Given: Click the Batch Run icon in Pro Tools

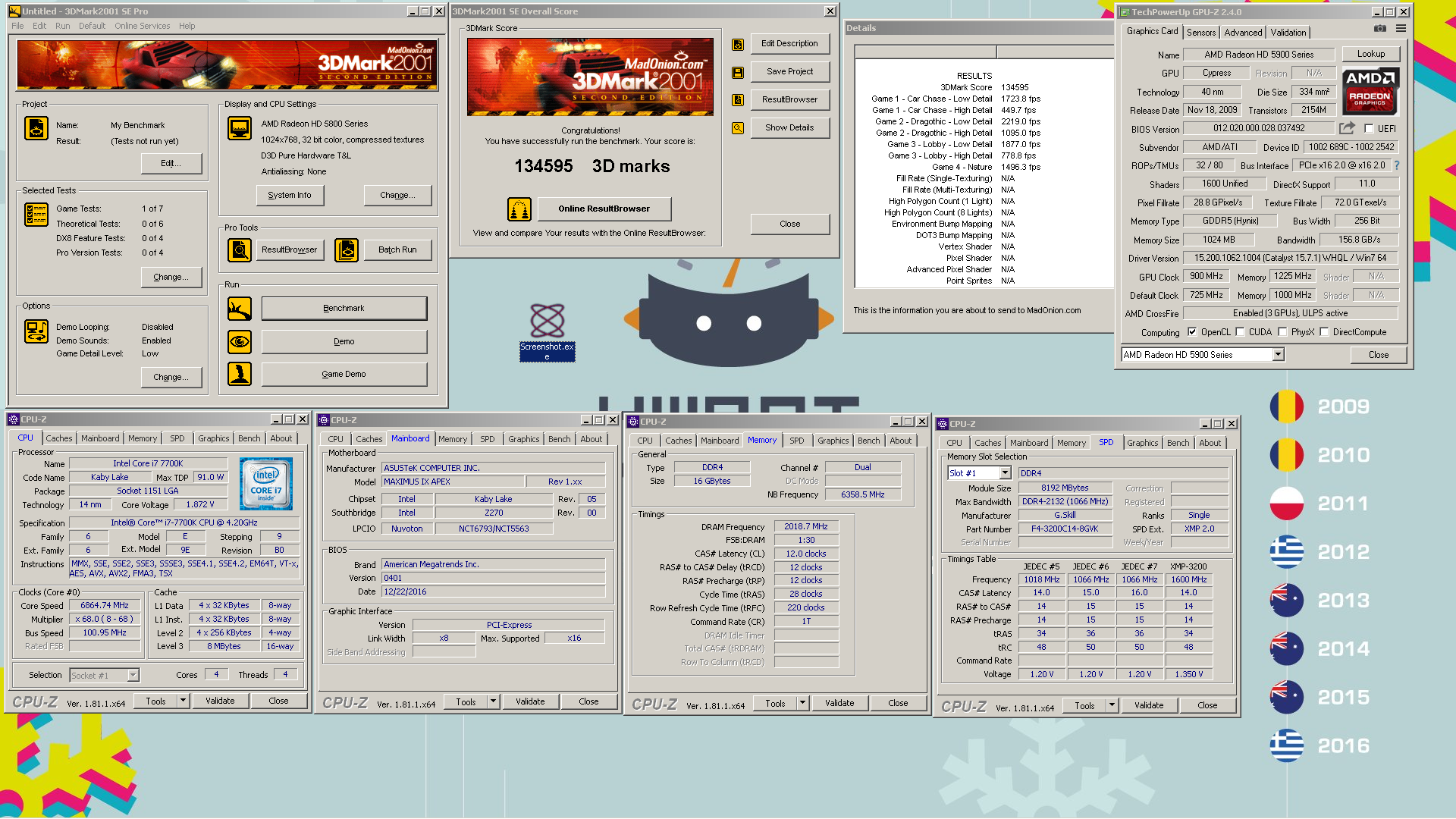Looking at the screenshot, I should (347, 249).
